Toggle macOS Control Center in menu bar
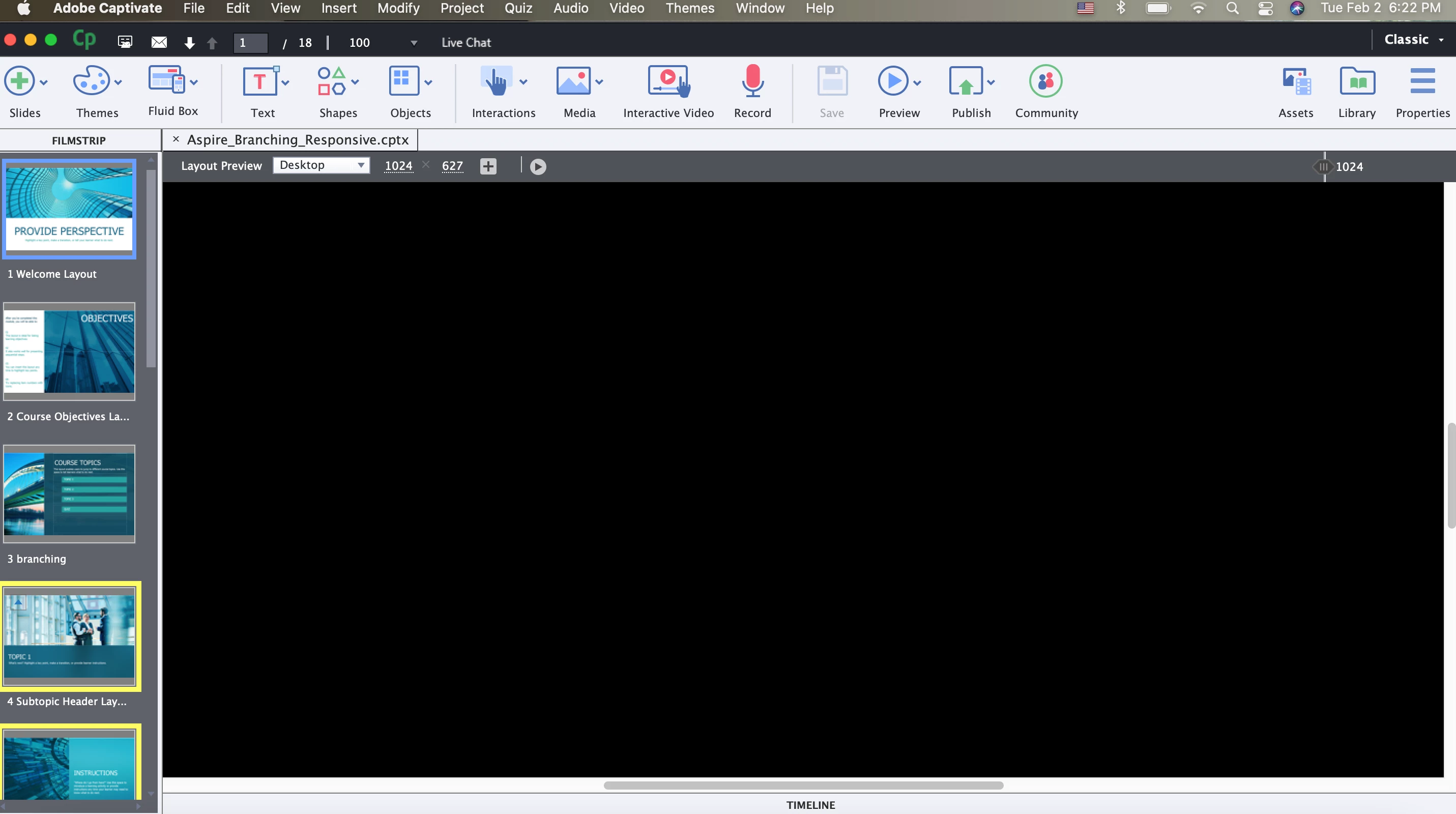This screenshot has height=814, width=1456. [x=1265, y=9]
